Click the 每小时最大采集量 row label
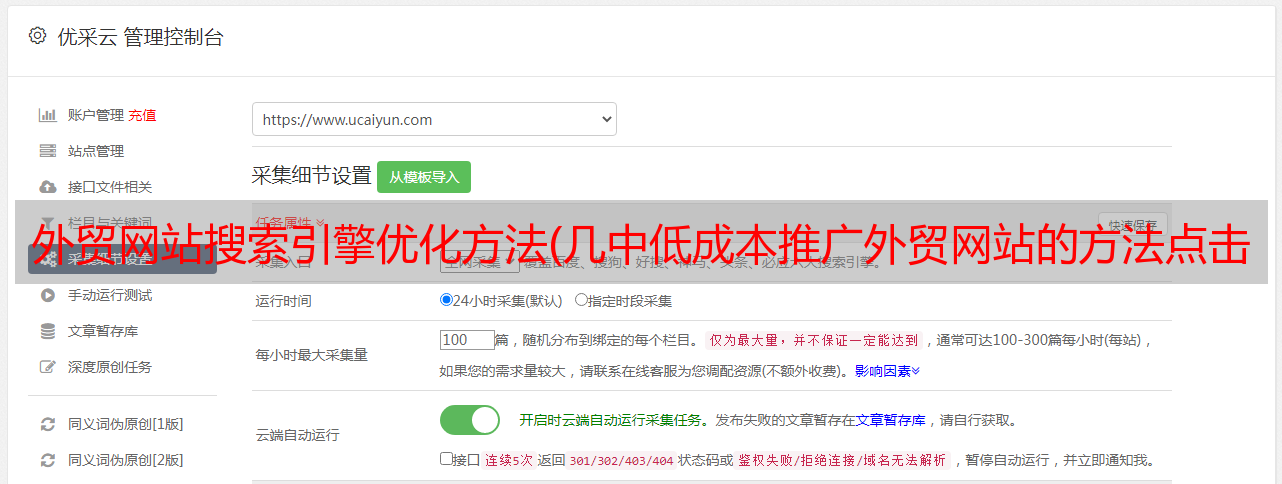The height and width of the screenshot is (484, 1282). 312,355
